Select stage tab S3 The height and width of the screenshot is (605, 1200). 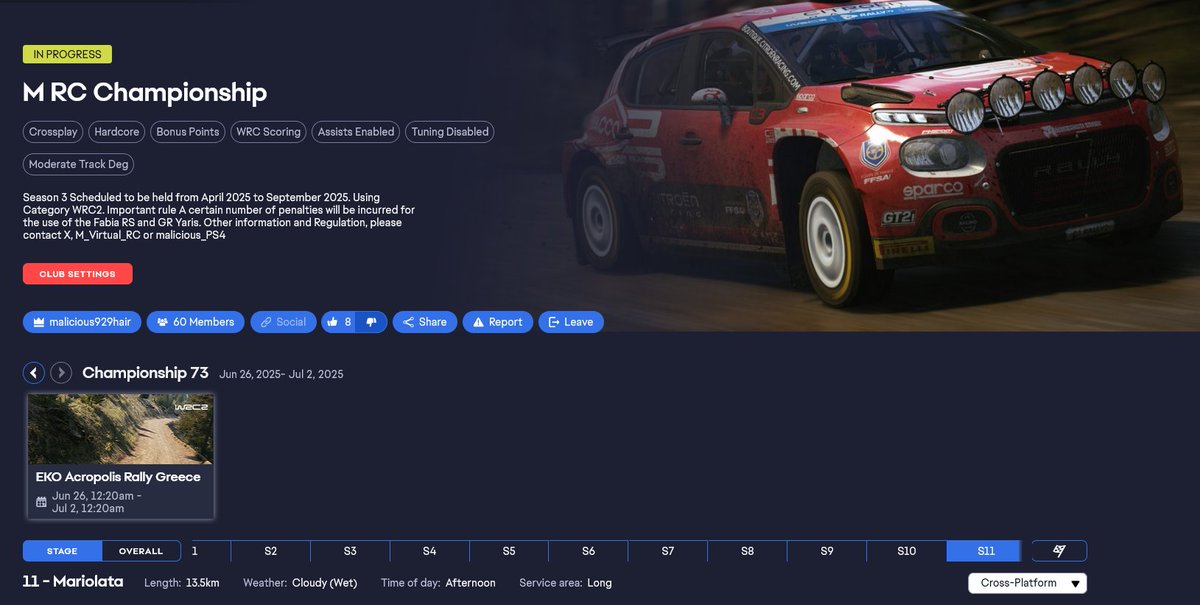[350, 551]
